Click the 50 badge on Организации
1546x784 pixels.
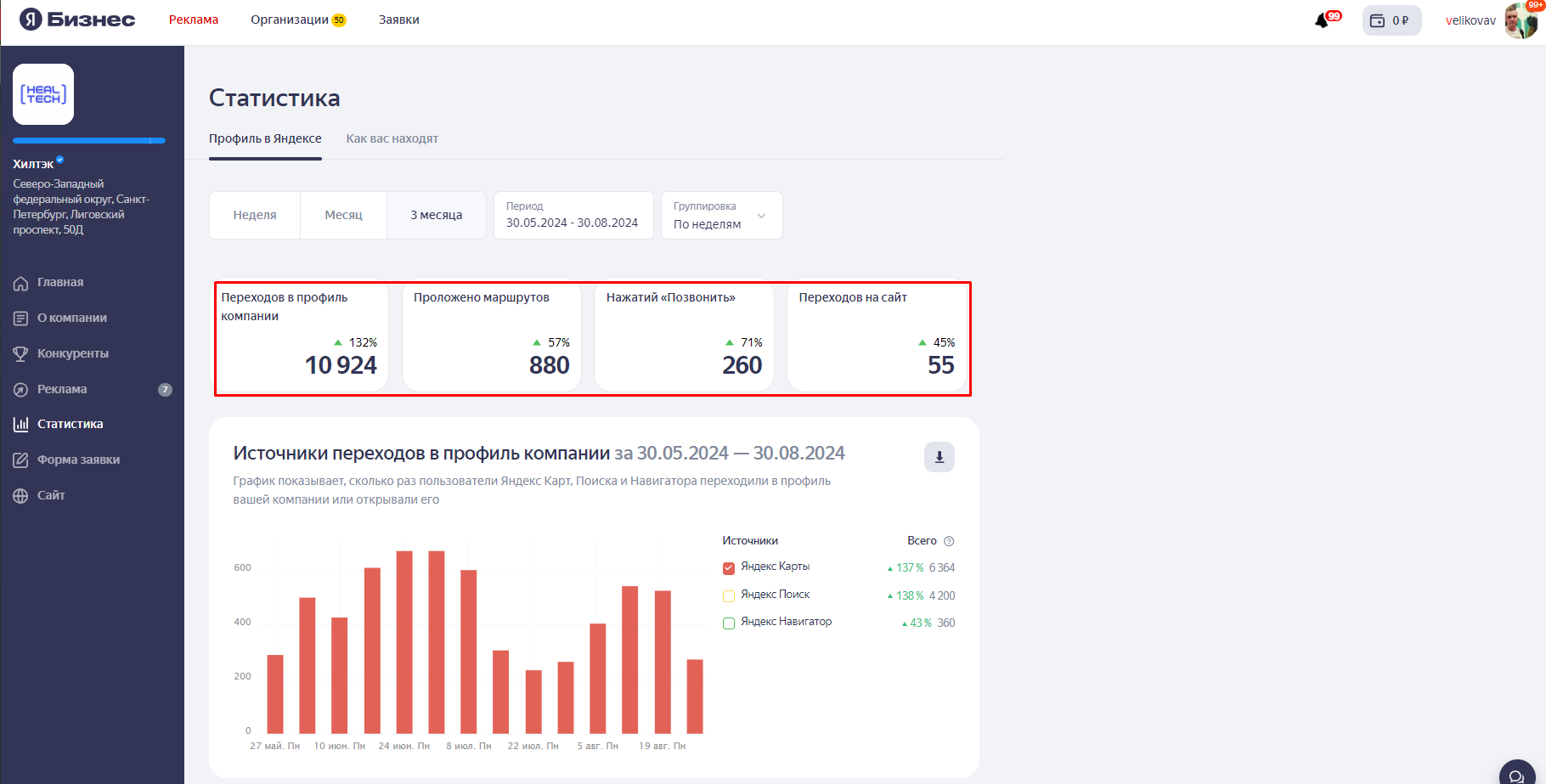(x=339, y=20)
